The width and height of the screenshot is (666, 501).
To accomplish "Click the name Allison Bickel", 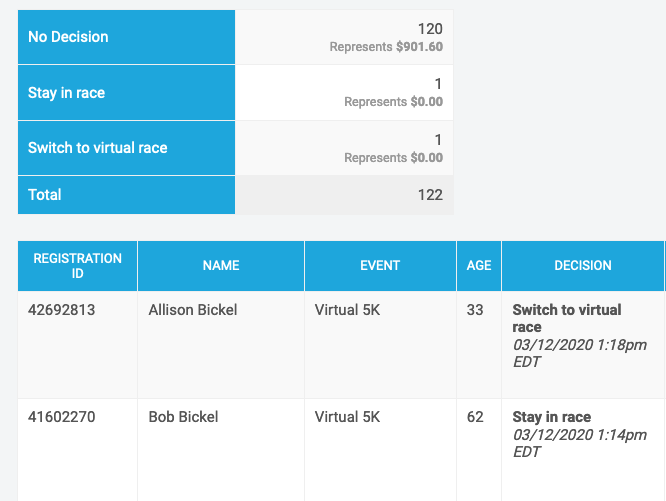I will 193,310.
